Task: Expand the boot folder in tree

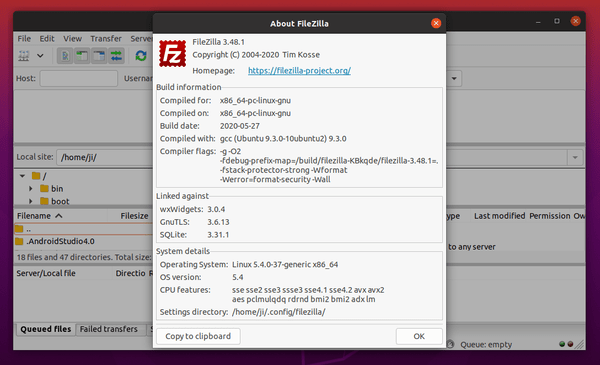Action: pyautogui.click(x=31, y=201)
